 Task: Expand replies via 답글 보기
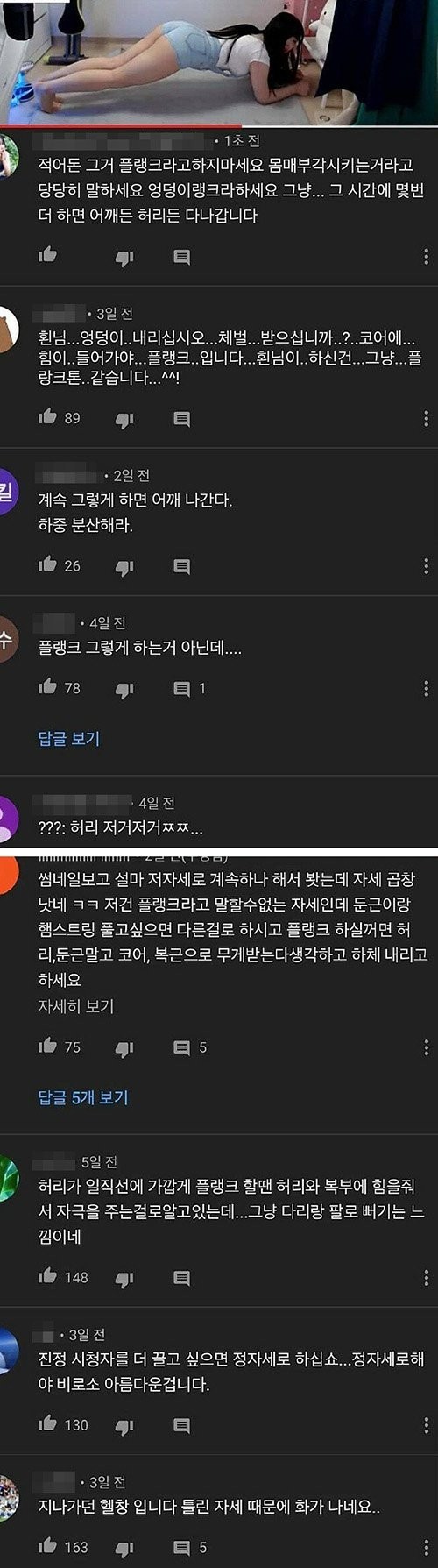coord(69,738)
